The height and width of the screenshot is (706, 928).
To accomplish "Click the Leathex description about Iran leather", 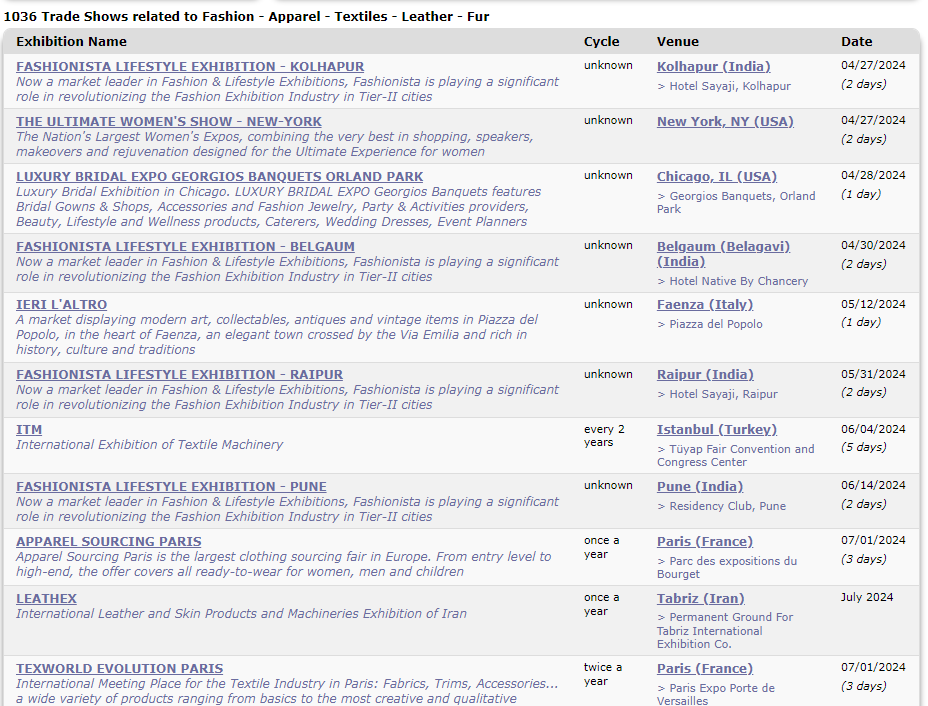I will tap(241, 614).
